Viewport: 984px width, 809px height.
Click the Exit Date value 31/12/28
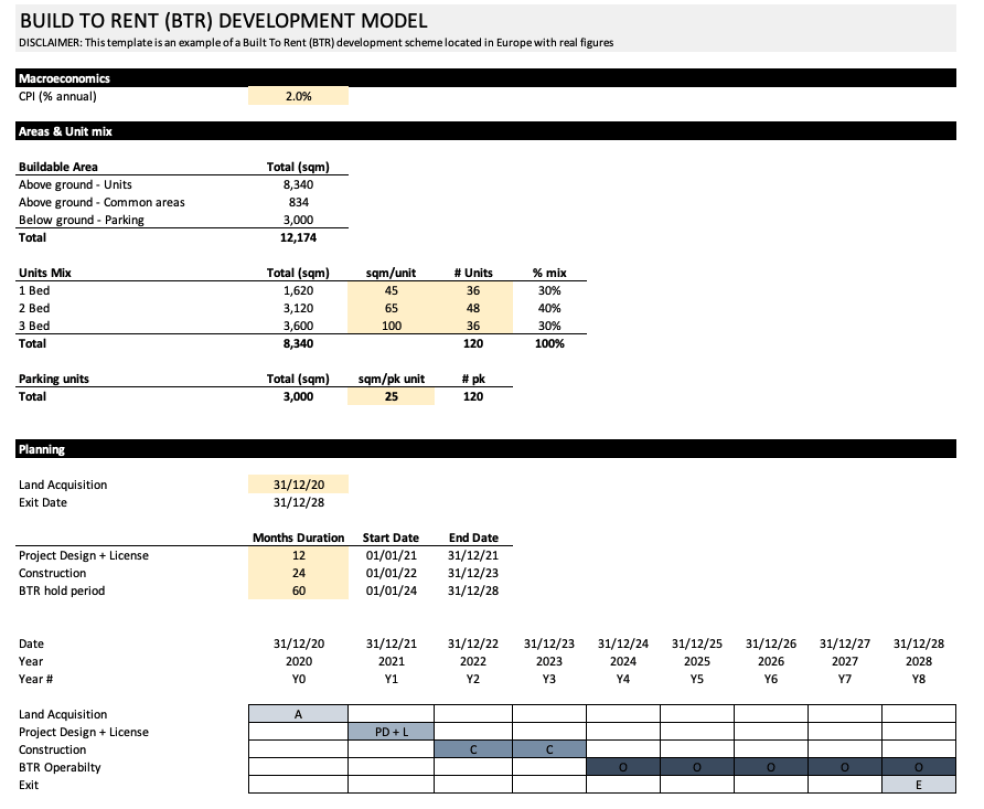297,502
